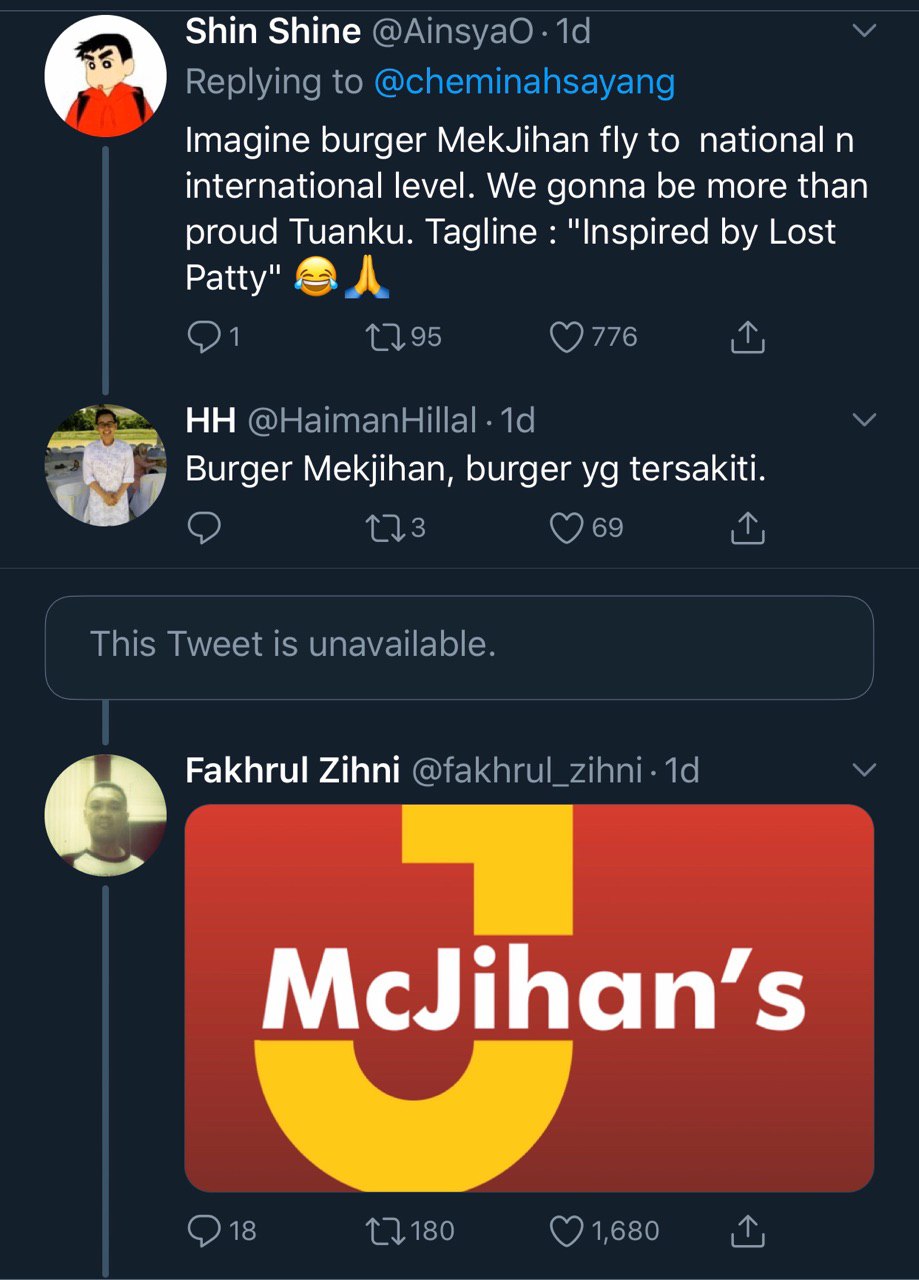This screenshot has height=1280, width=919.
Task: Share Shin Shine's tweet
Action: click(748, 338)
